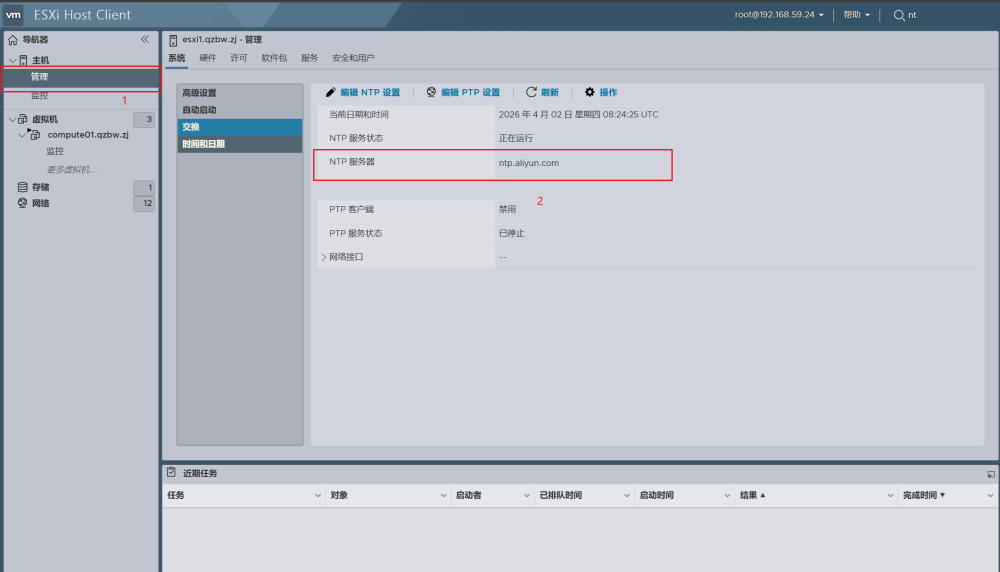Open the Security and Users (安全和用户) tab
The height and width of the screenshot is (572, 1000).
353,58
